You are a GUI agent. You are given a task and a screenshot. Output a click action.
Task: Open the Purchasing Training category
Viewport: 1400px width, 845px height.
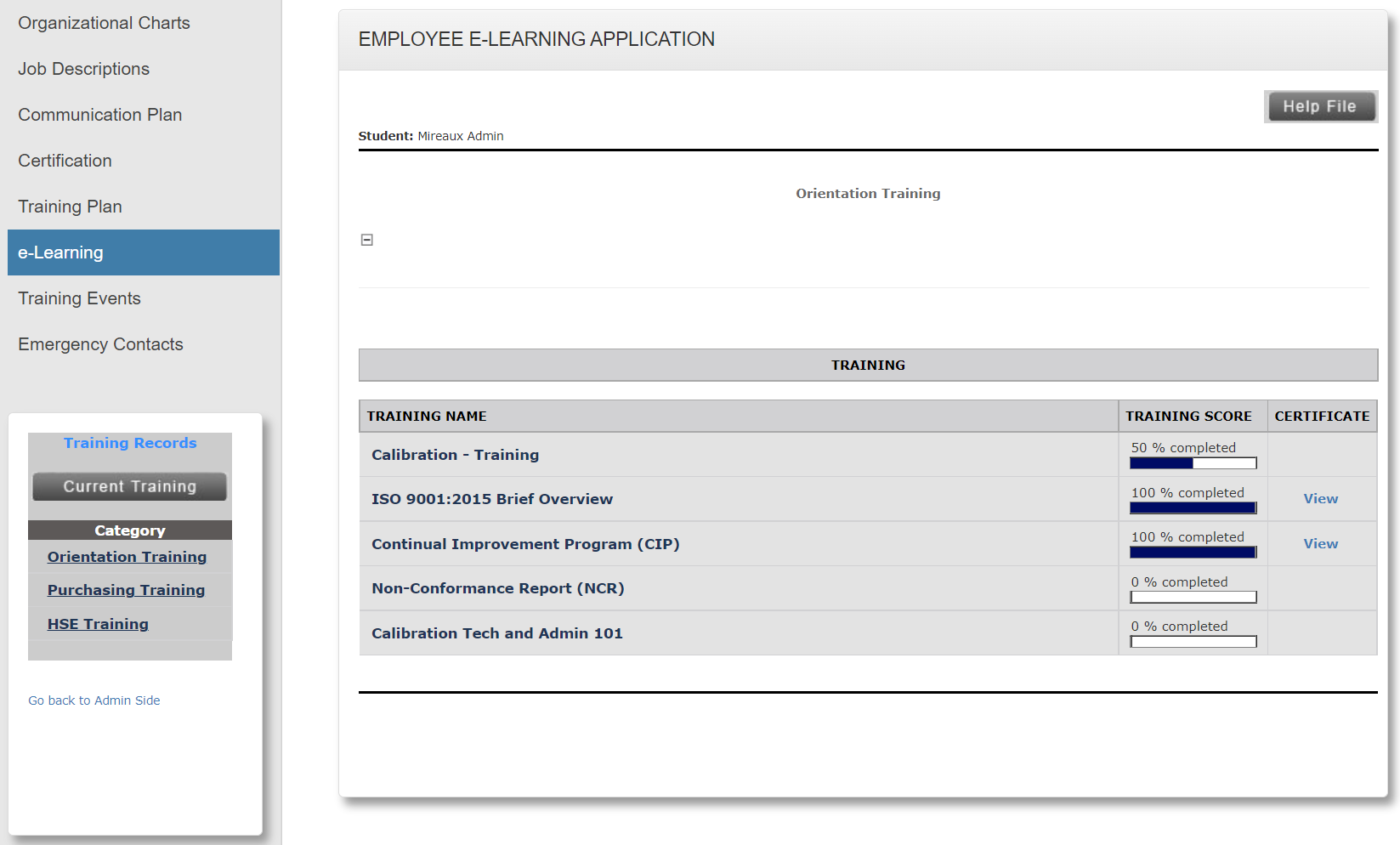point(126,589)
